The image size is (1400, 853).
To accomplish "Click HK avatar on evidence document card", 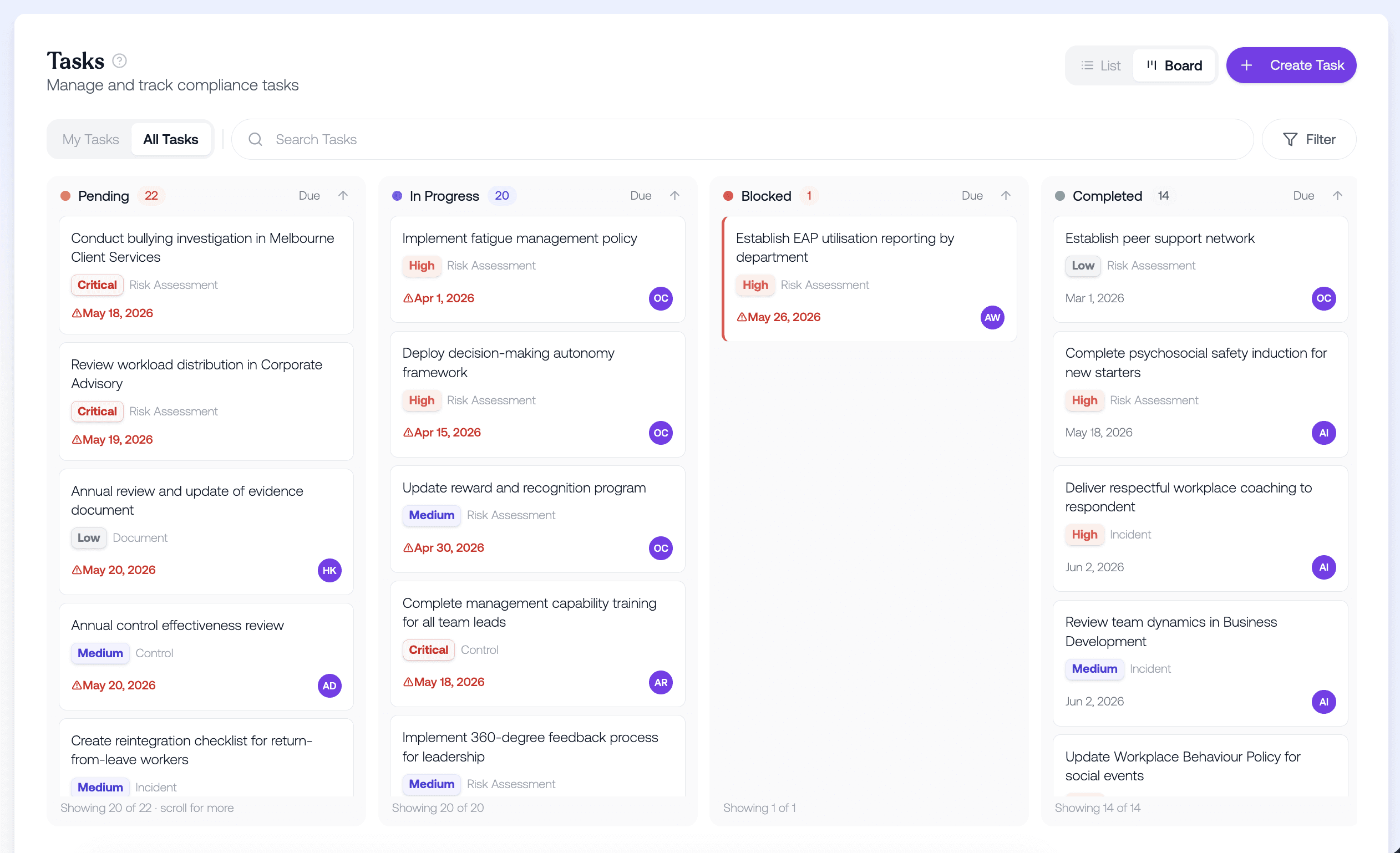I will 329,571.
